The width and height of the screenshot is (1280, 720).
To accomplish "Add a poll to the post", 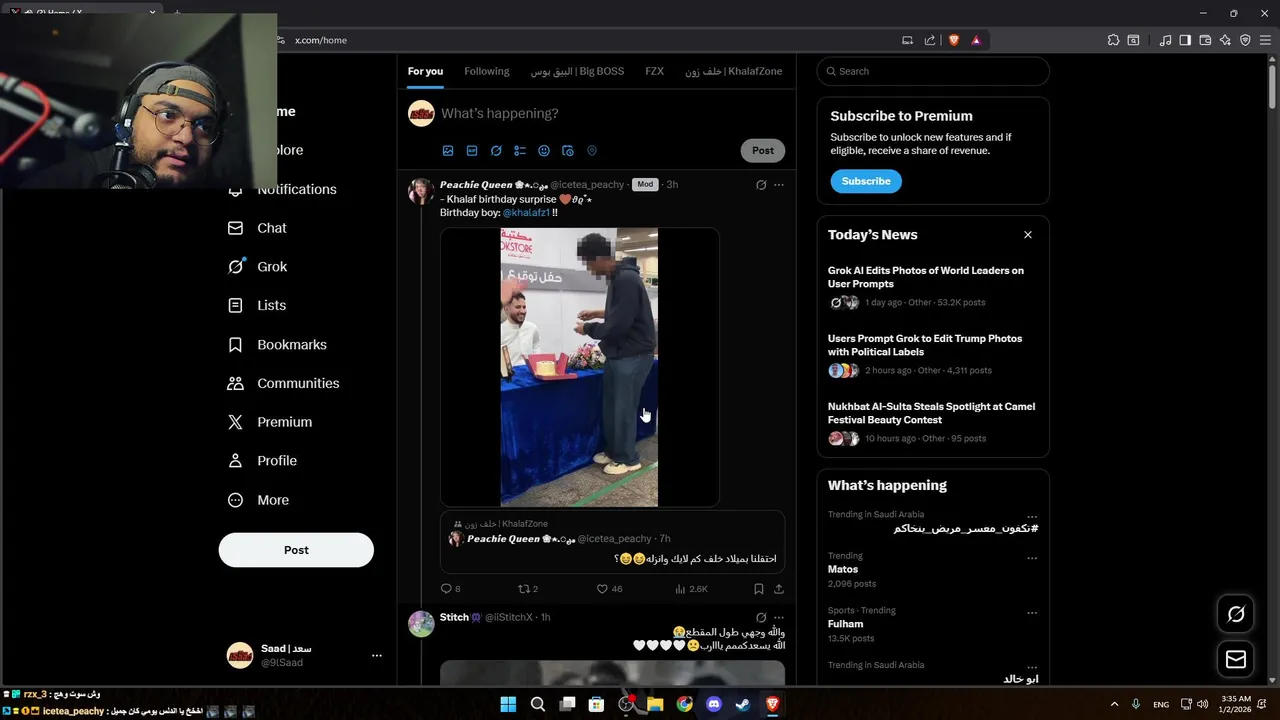I will click(520, 151).
